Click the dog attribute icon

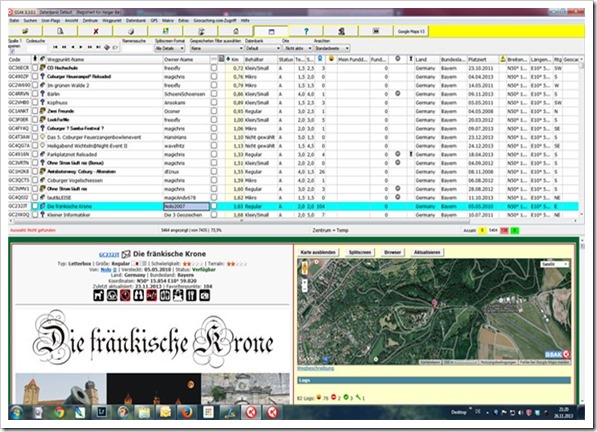click(99, 295)
